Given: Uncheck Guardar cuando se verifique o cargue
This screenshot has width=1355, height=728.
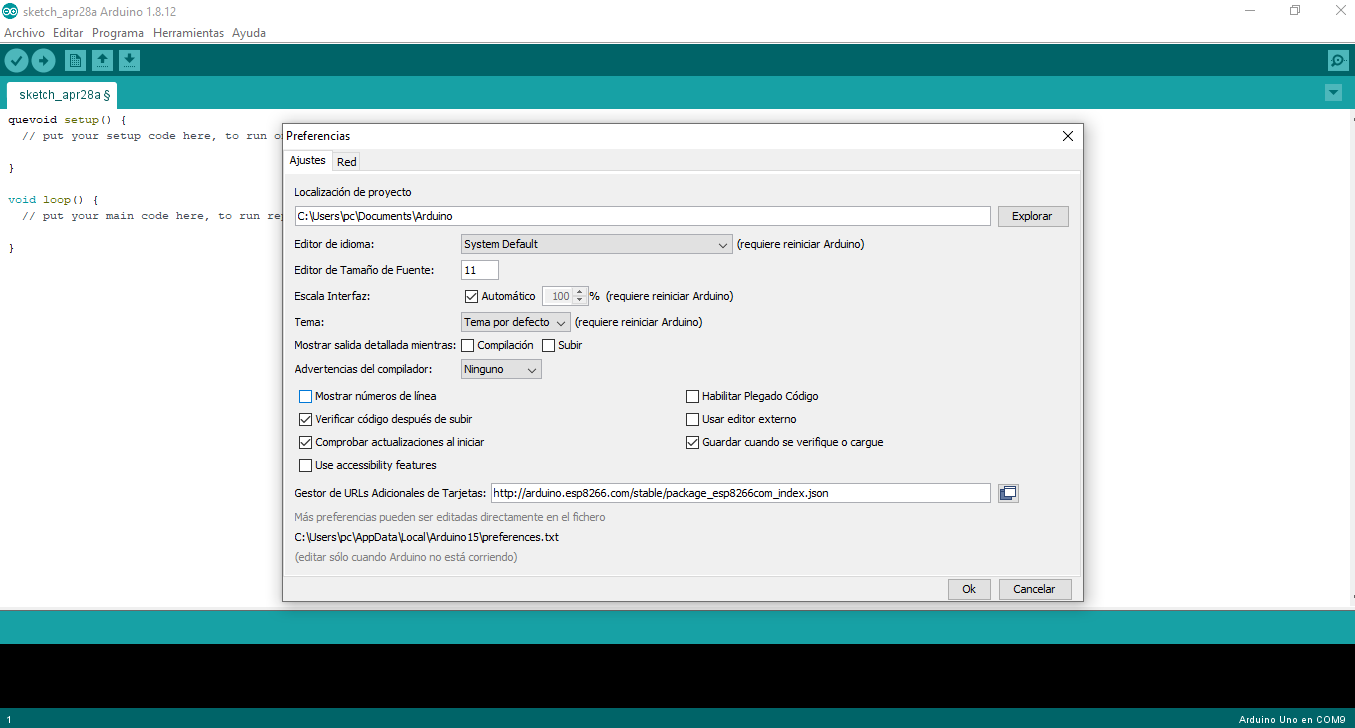Looking at the screenshot, I should 692,442.
